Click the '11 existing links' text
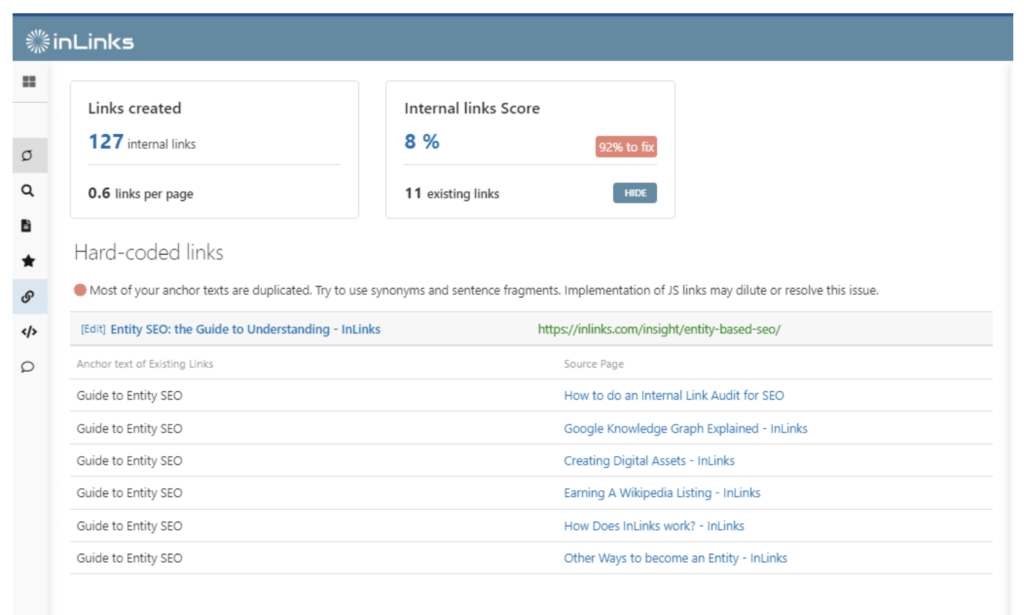This screenshot has width=1024, height=615. [x=452, y=193]
